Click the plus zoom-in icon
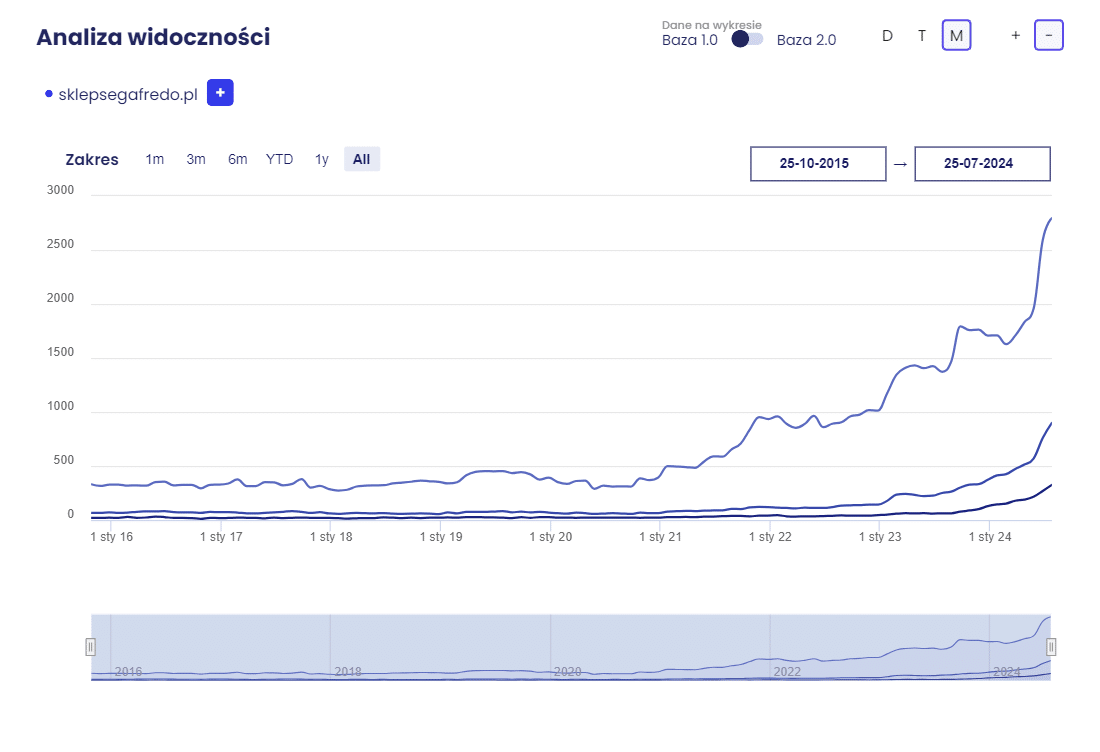 (1015, 35)
